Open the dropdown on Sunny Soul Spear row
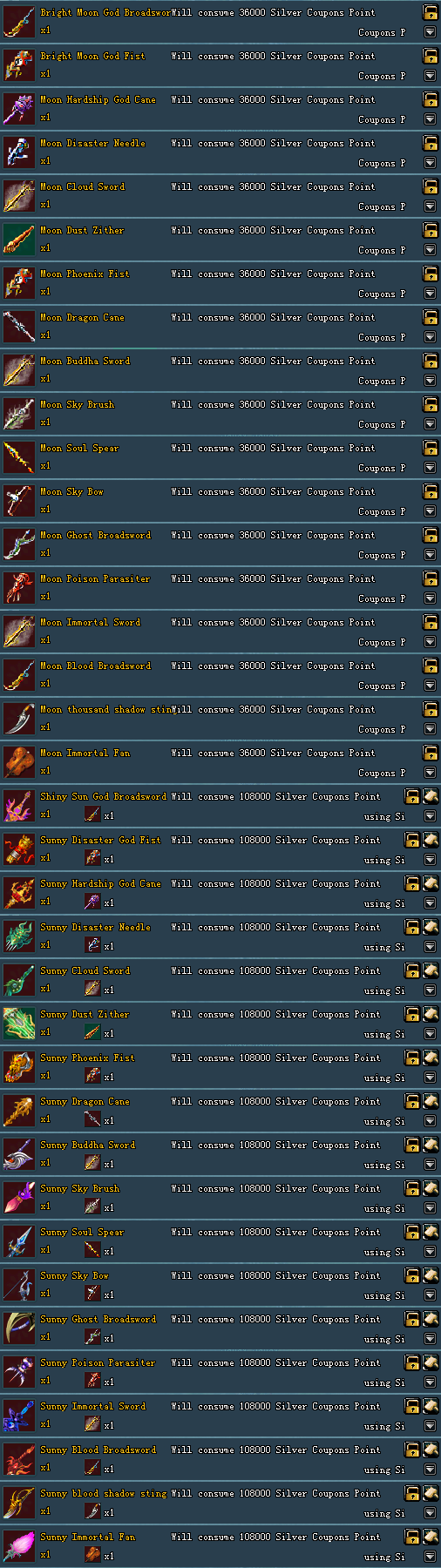The image size is (441, 1568). coord(430,1252)
